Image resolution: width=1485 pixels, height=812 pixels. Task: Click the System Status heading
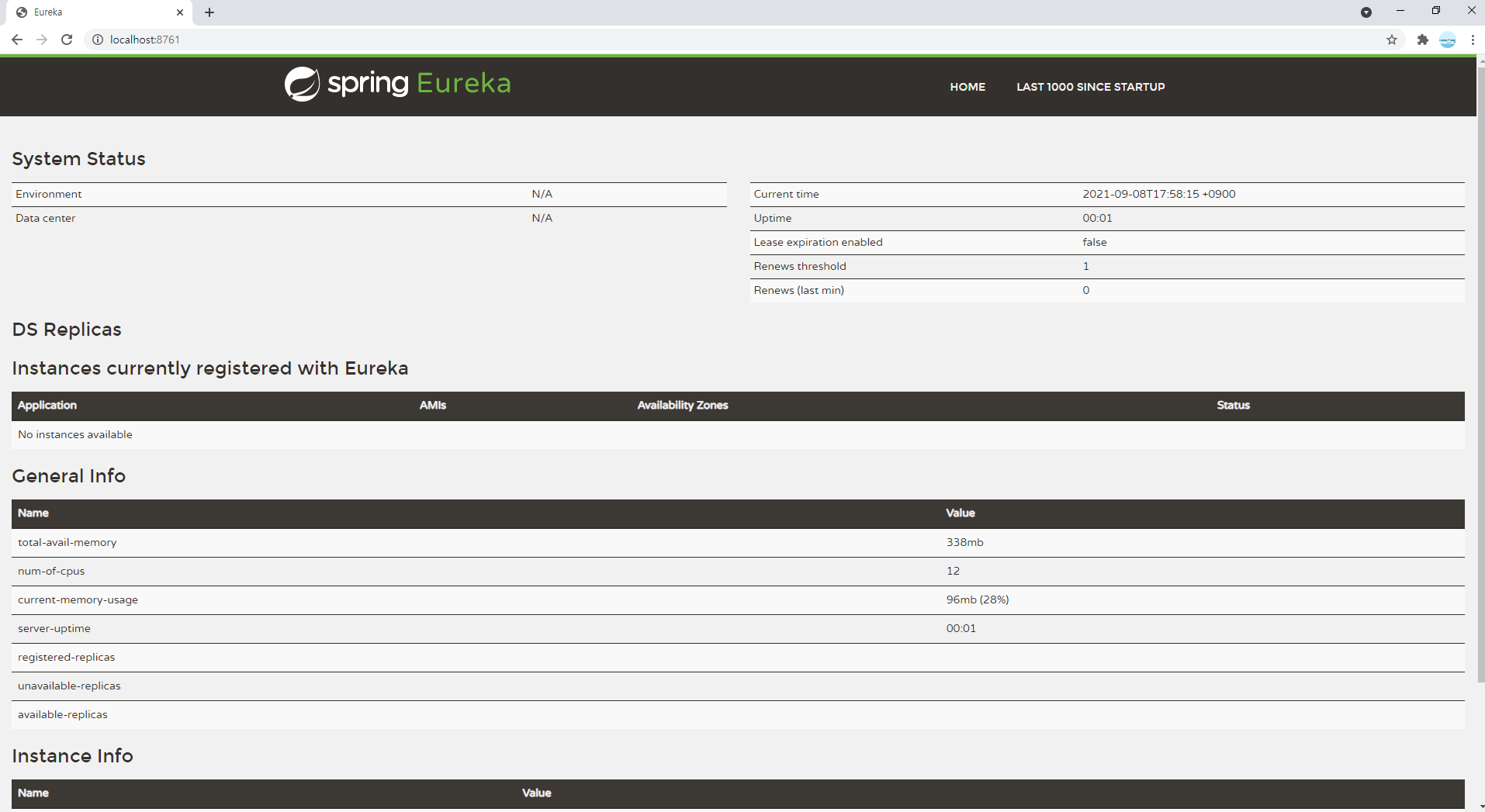(x=78, y=159)
